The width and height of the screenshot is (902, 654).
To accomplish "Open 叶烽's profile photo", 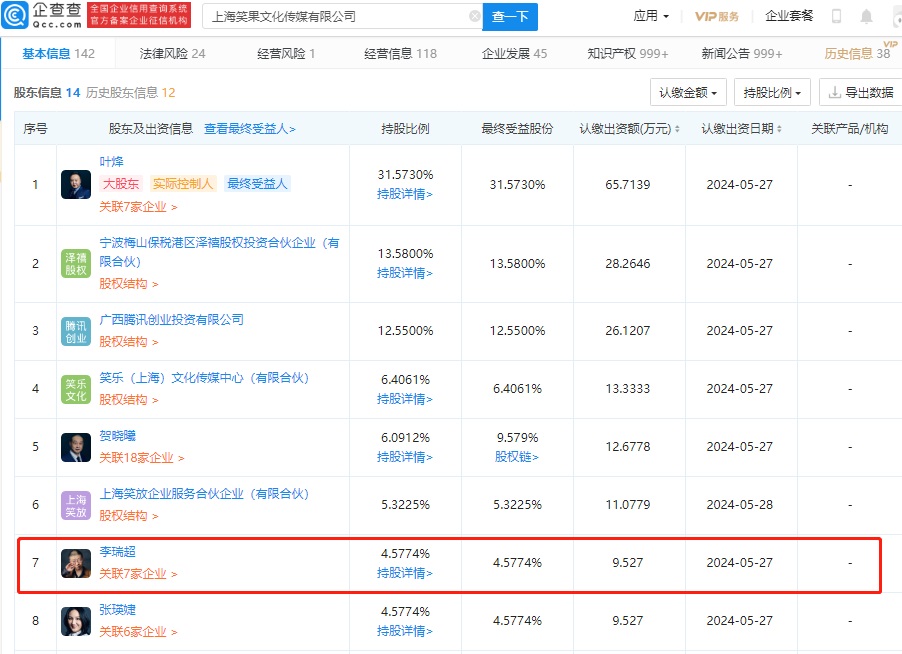I will coord(76,185).
